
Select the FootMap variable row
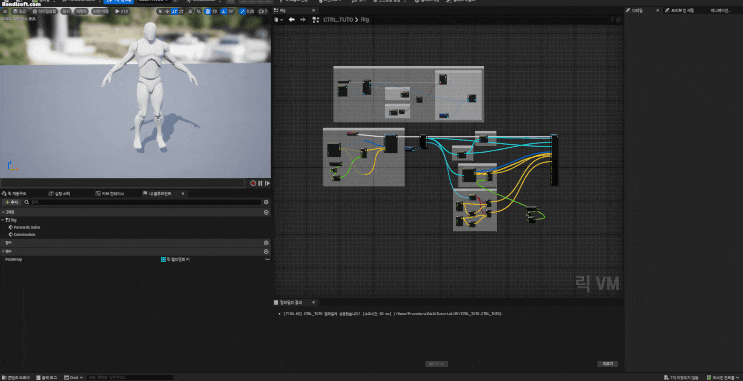(136, 260)
